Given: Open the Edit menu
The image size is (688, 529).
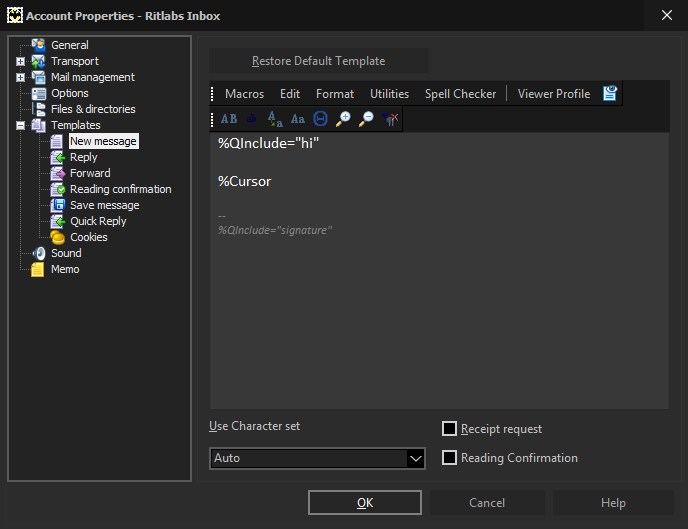Looking at the screenshot, I should pos(290,94).
